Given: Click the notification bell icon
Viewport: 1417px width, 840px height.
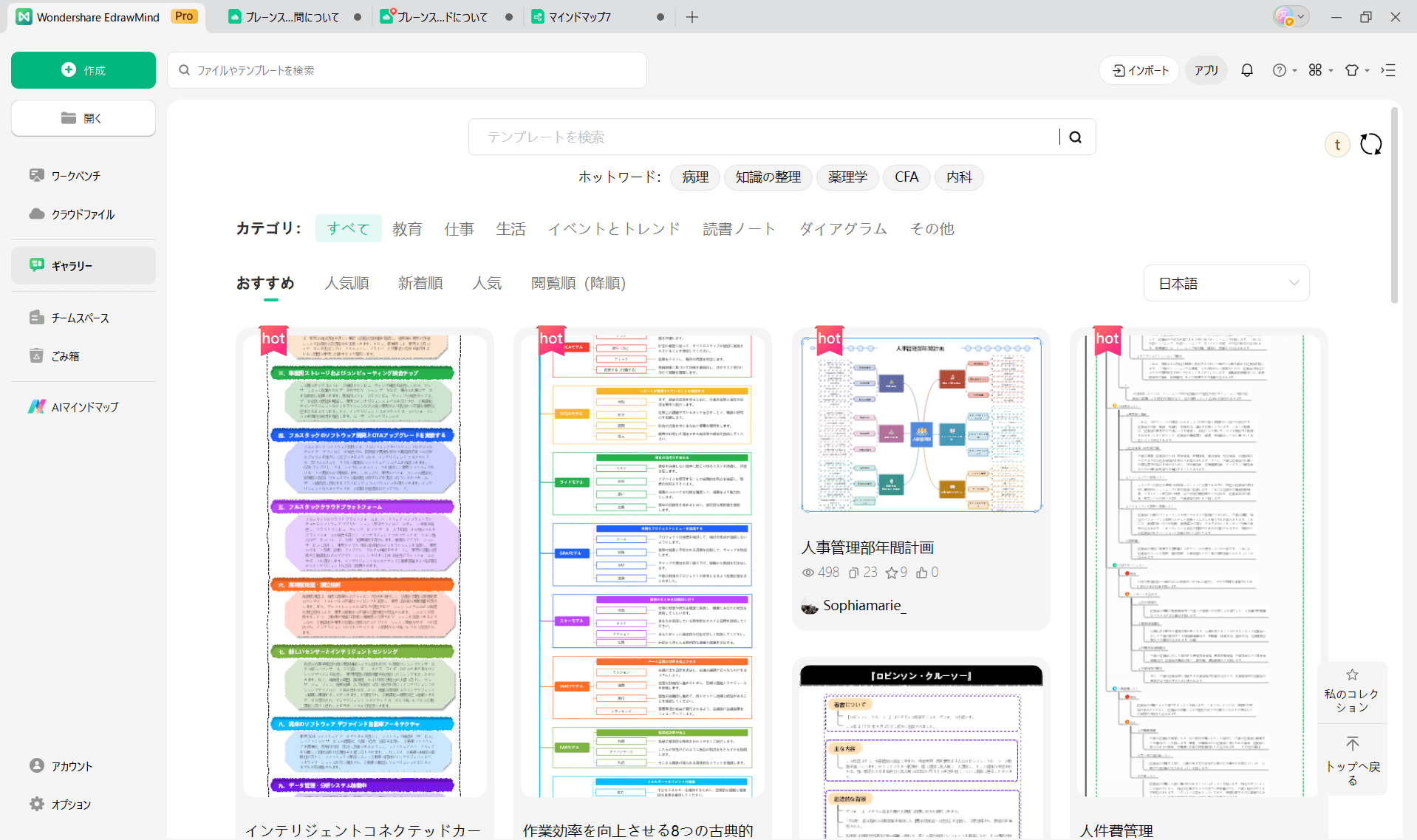Looking at the screenshot, I should tap(1247, 70).
